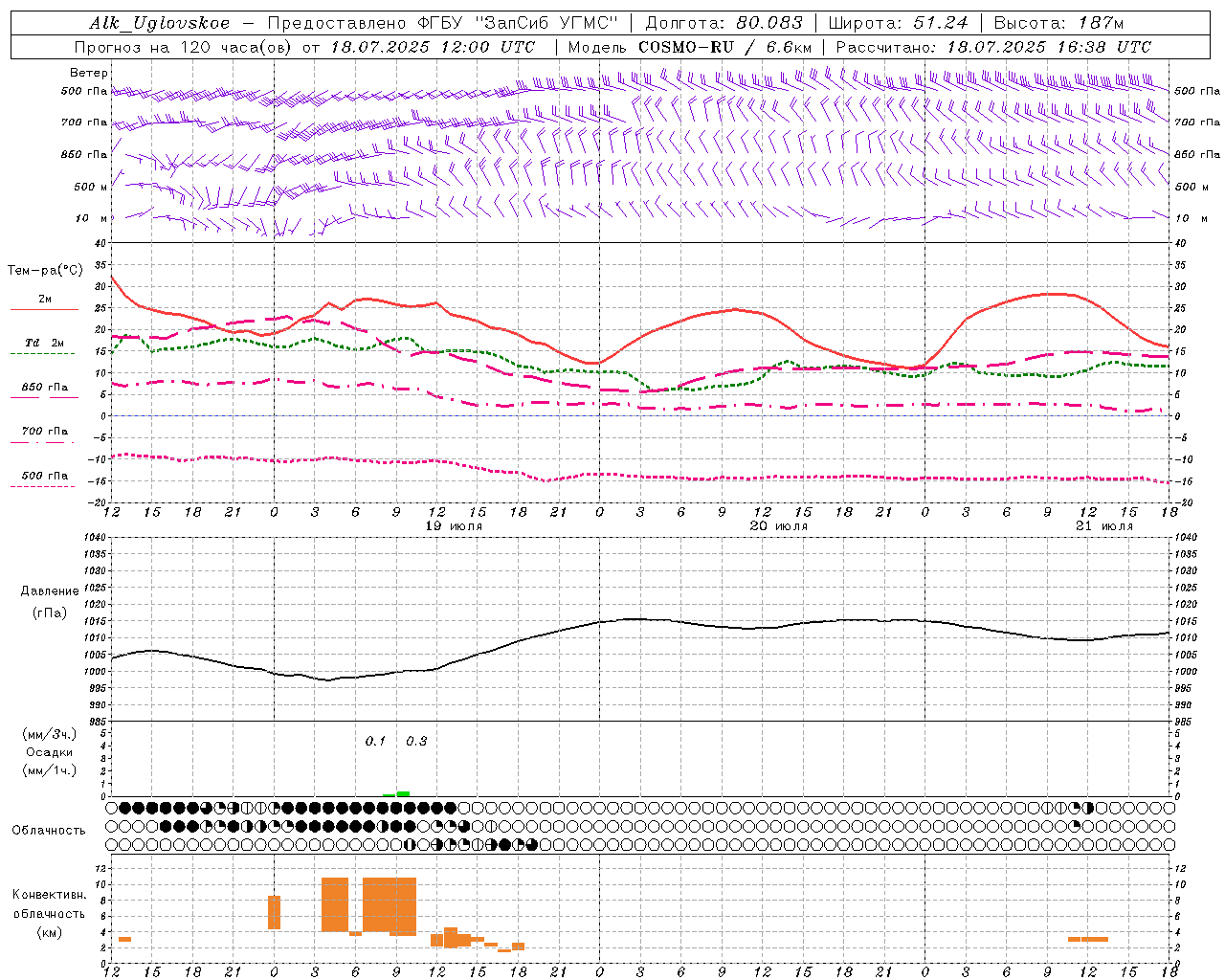Click the "(мм/1ч.)" precipitation unit label
Image resolution: width=1225 pixels, height=980 pixels.
pyautogui.click(x=50, y=770)
